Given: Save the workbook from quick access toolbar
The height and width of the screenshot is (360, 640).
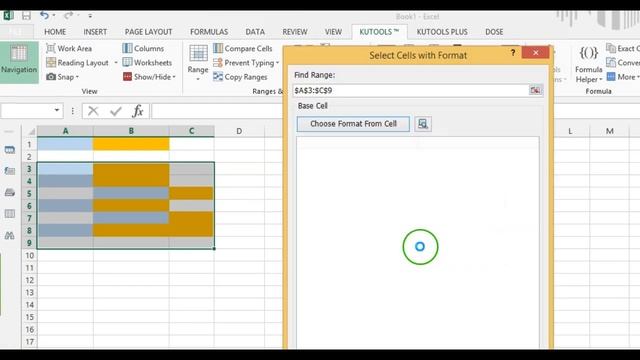Looking at the screenshot, I should pos(26,16).
